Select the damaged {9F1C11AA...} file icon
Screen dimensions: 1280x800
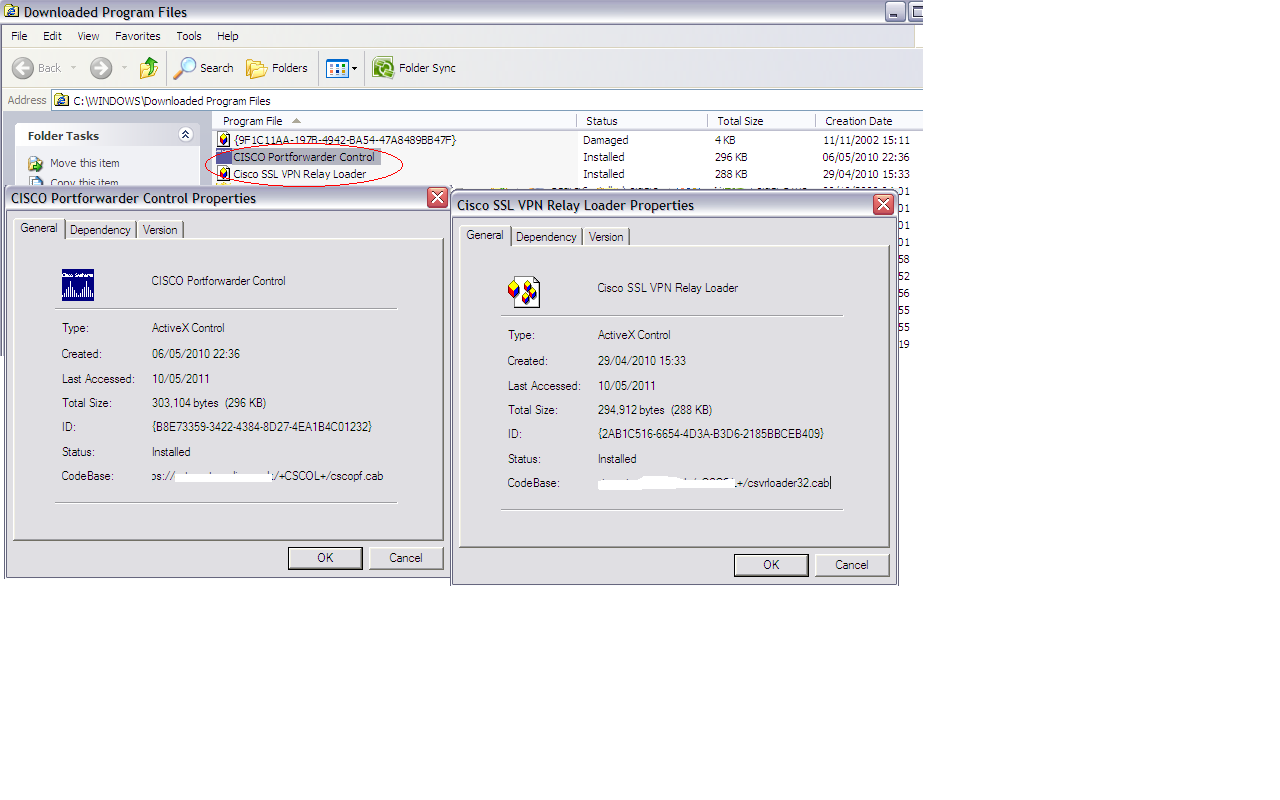pyautogui.click(x=224, y=140)
